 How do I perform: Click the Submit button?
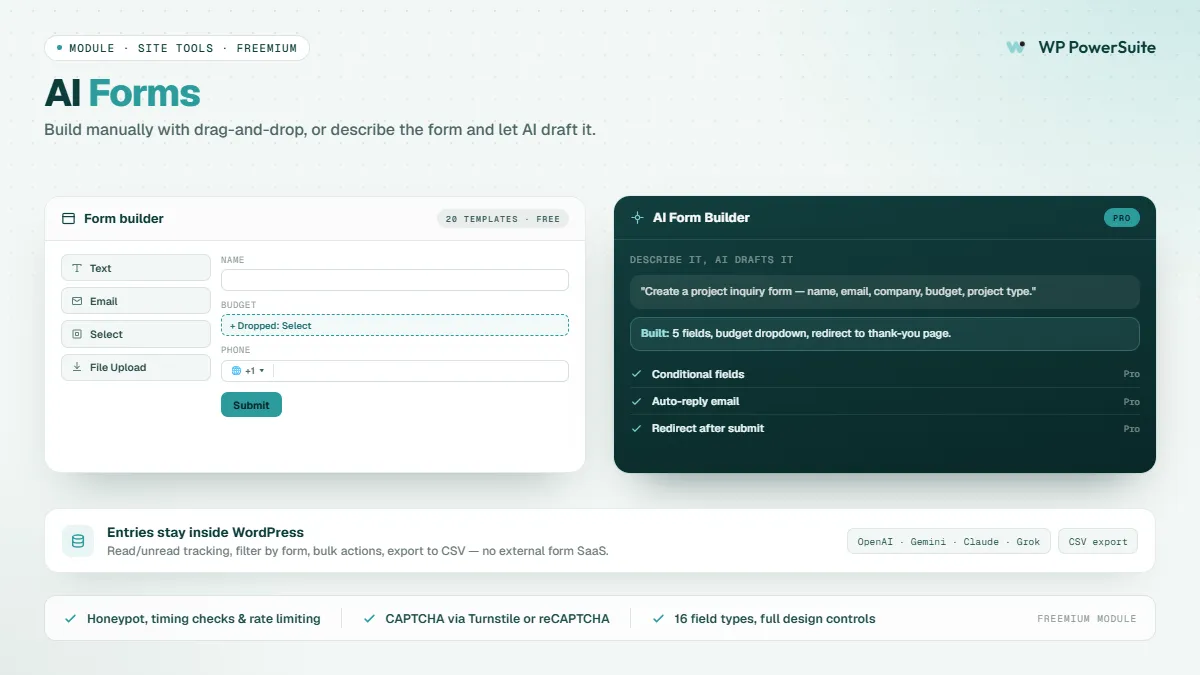pyautogui.click(x=251, y=405)
